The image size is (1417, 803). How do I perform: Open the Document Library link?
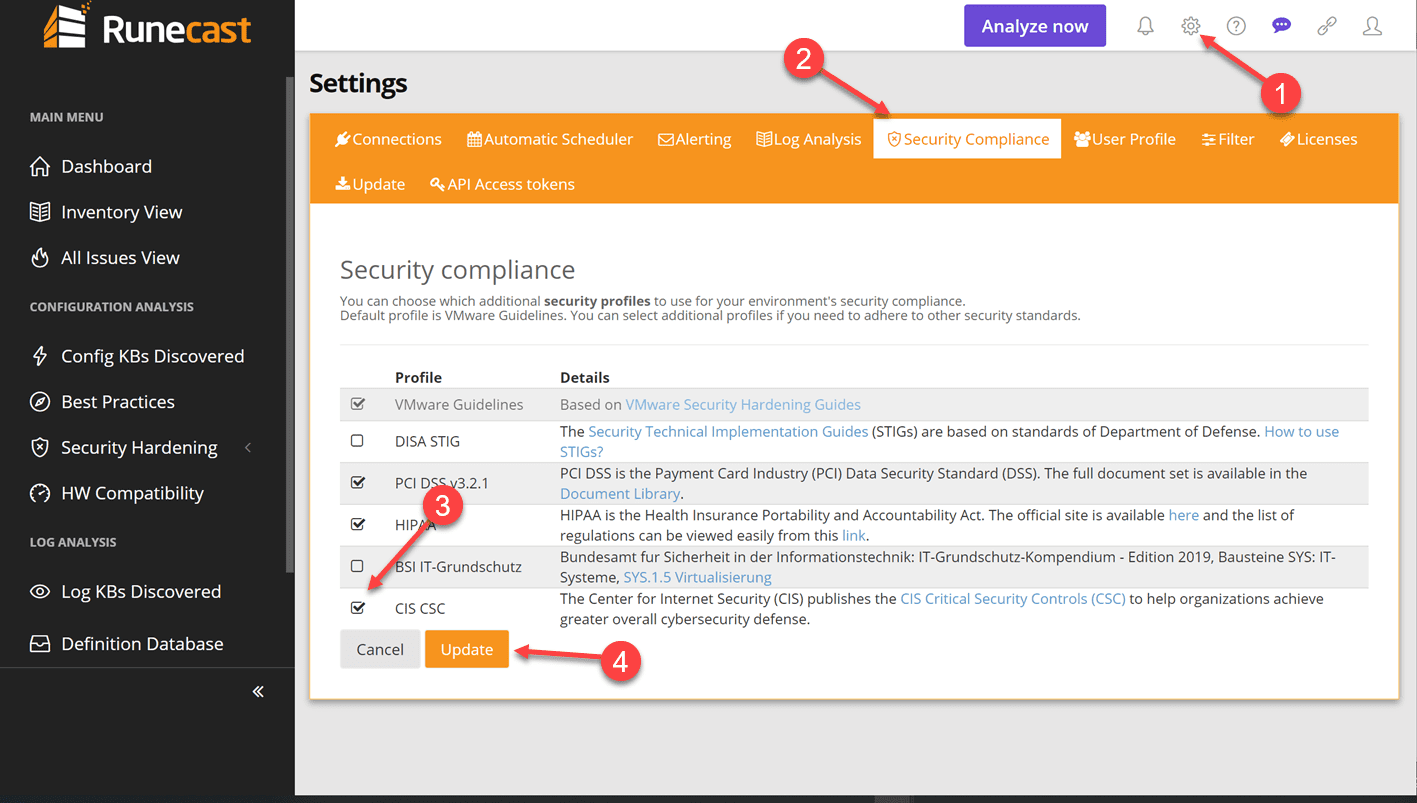[620, 494]
